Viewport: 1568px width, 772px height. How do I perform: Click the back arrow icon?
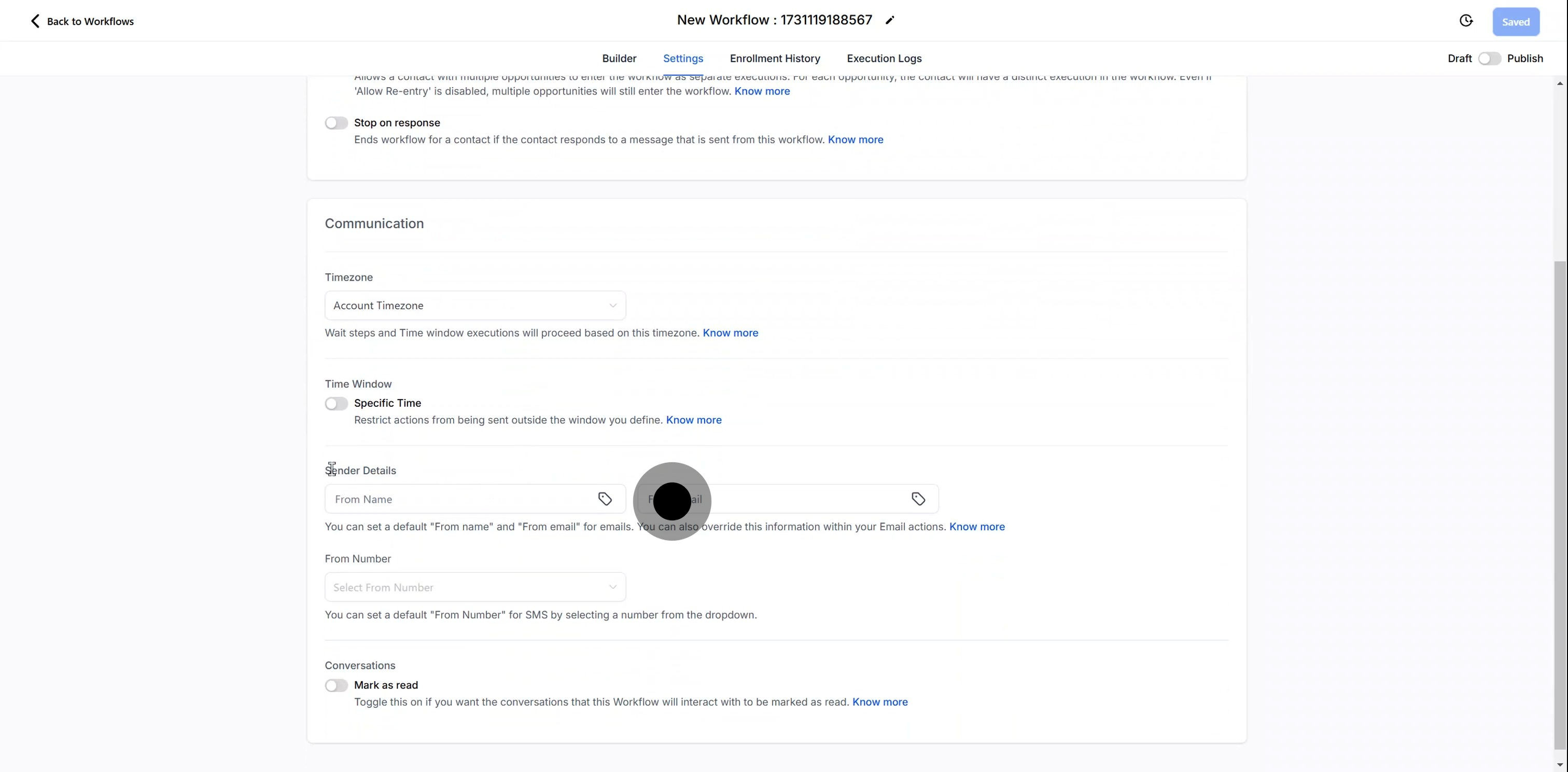[35, 21]
